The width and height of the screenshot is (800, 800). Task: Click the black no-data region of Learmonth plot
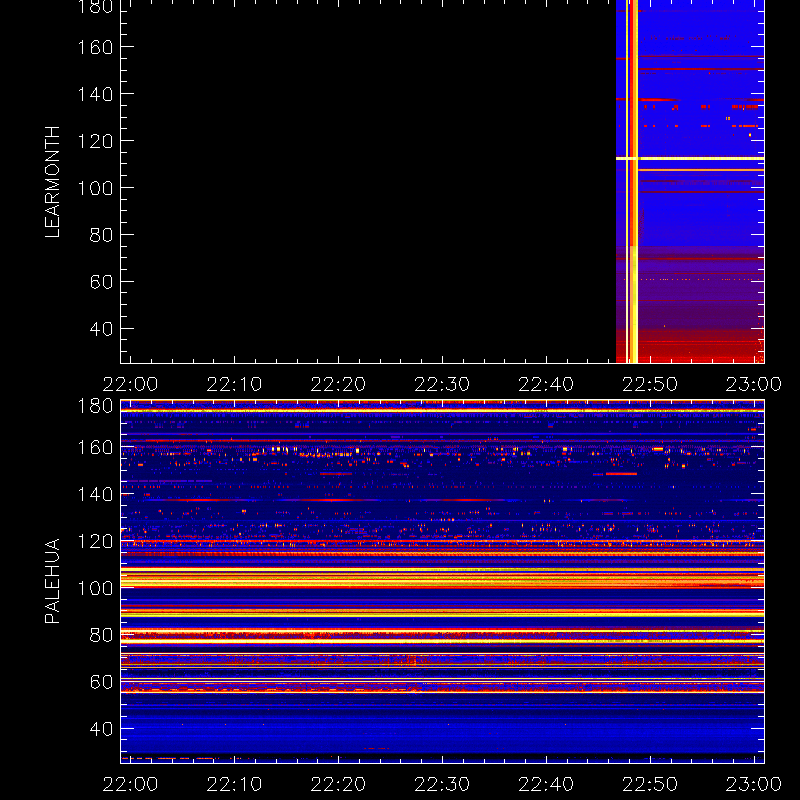click(x=368, y=181)
